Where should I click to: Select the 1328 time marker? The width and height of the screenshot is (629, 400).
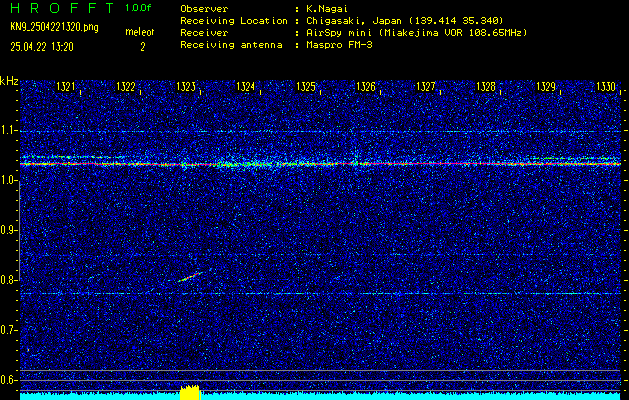point(486,87)
